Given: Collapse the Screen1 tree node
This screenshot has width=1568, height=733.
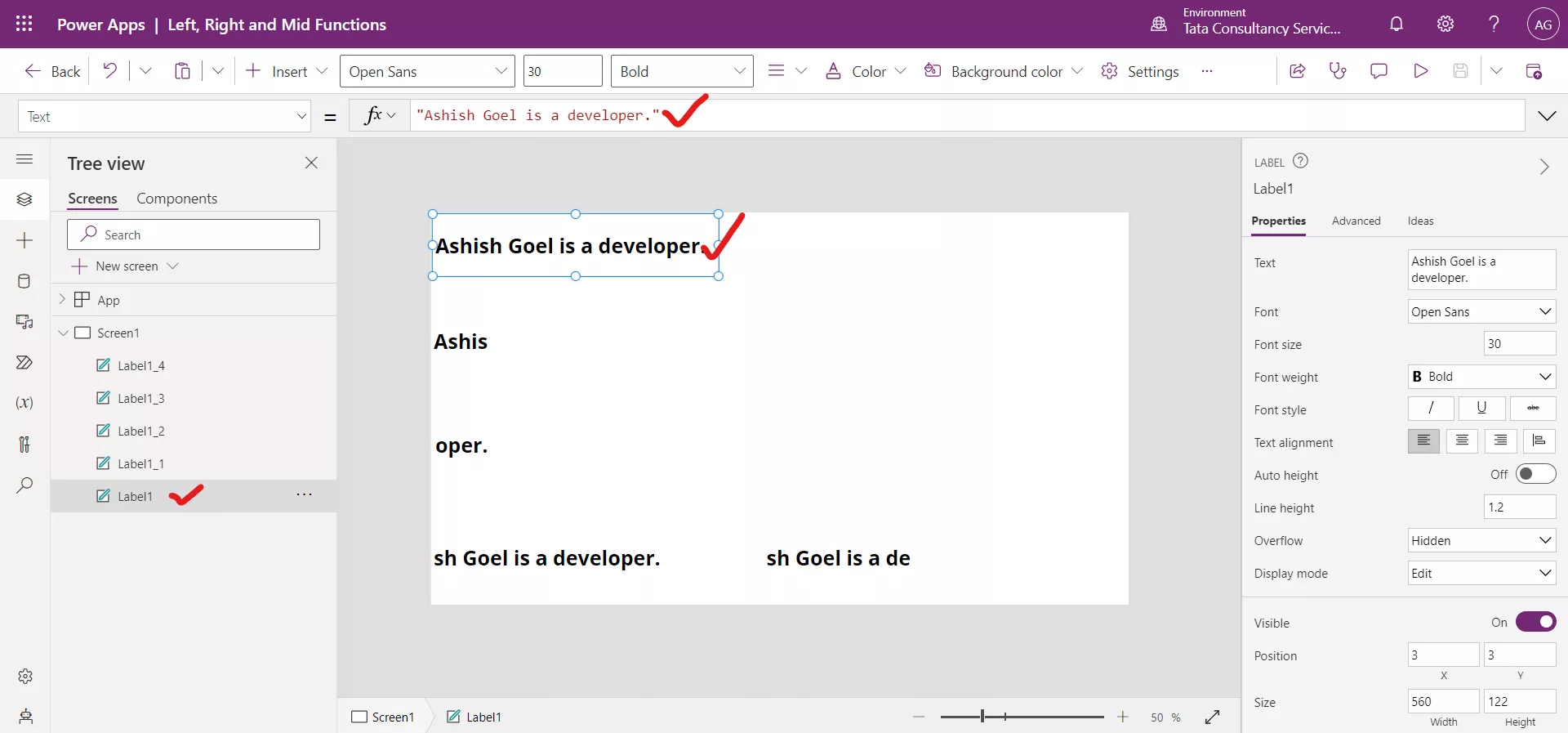Looking at the screenshot, I should tap(63, 333).
